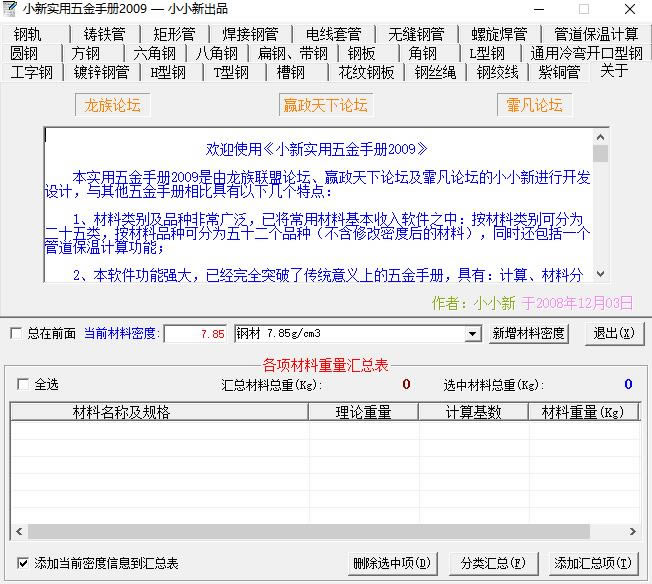Switch to the 钢板 tab
Viewport: 652px width, 584px height.
[x=368, y=53]
